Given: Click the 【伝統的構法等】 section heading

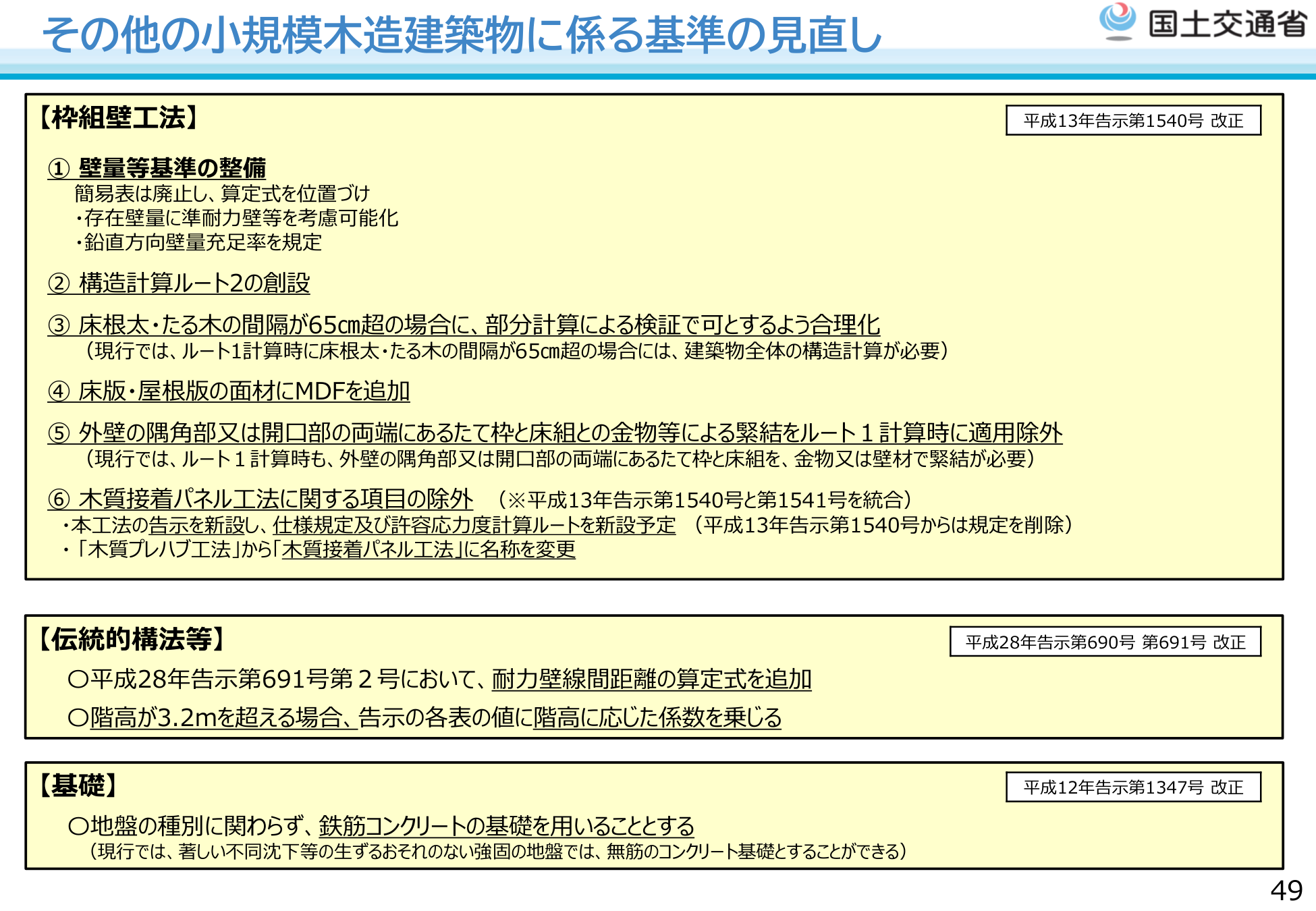Looking at the screenshot, I should [132, 639].
